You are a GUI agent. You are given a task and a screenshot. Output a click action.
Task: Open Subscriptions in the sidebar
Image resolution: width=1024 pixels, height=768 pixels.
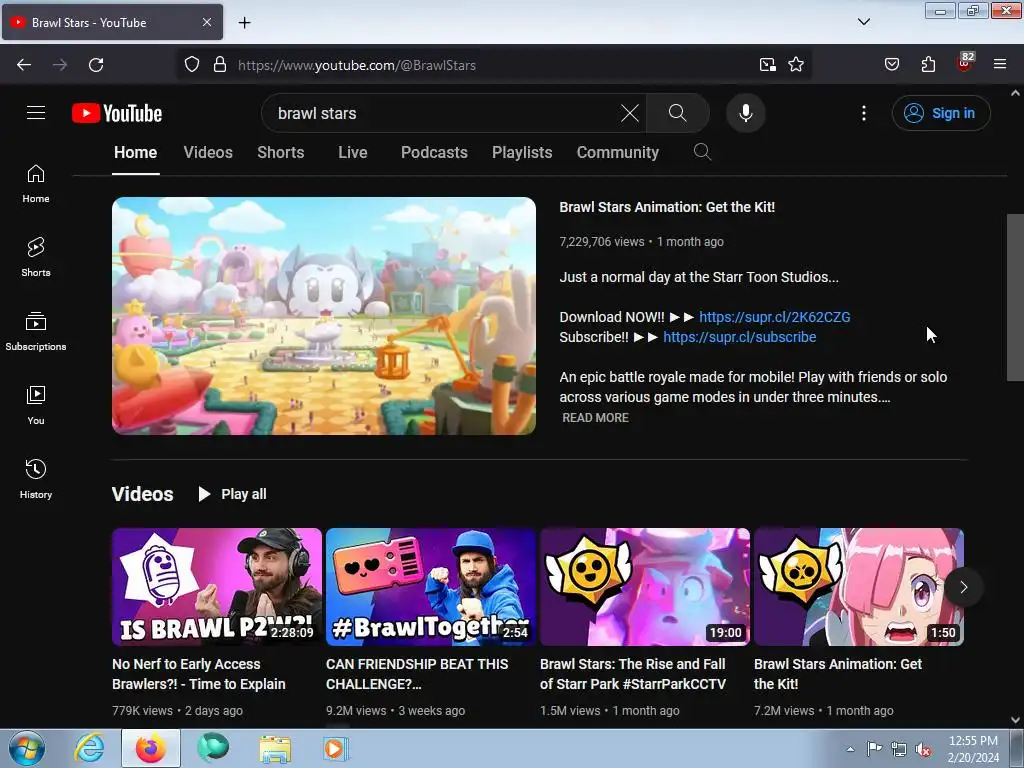36,331
